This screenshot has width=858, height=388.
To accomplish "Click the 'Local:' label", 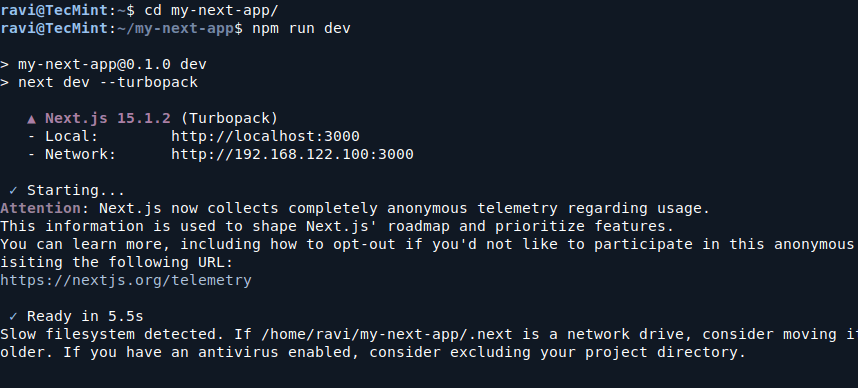I will pyautogui.click(x=71, y=136).
